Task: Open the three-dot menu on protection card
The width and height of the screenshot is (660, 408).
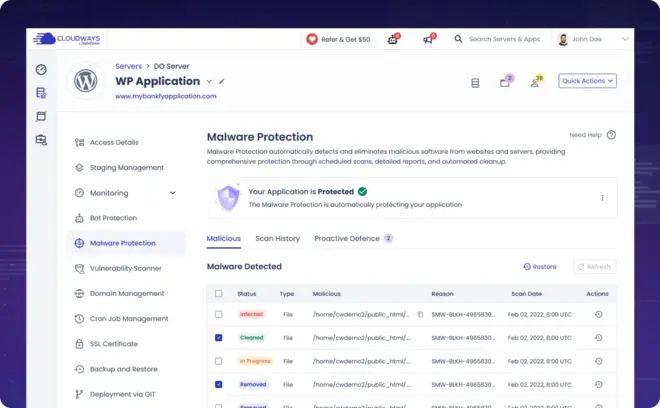Action: (602, 198)
